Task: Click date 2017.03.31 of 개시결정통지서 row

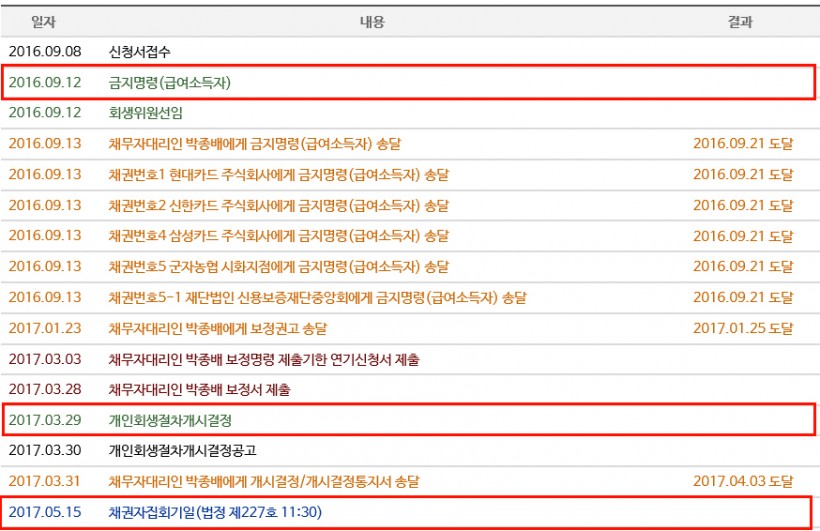Action: tap(45, 481)
